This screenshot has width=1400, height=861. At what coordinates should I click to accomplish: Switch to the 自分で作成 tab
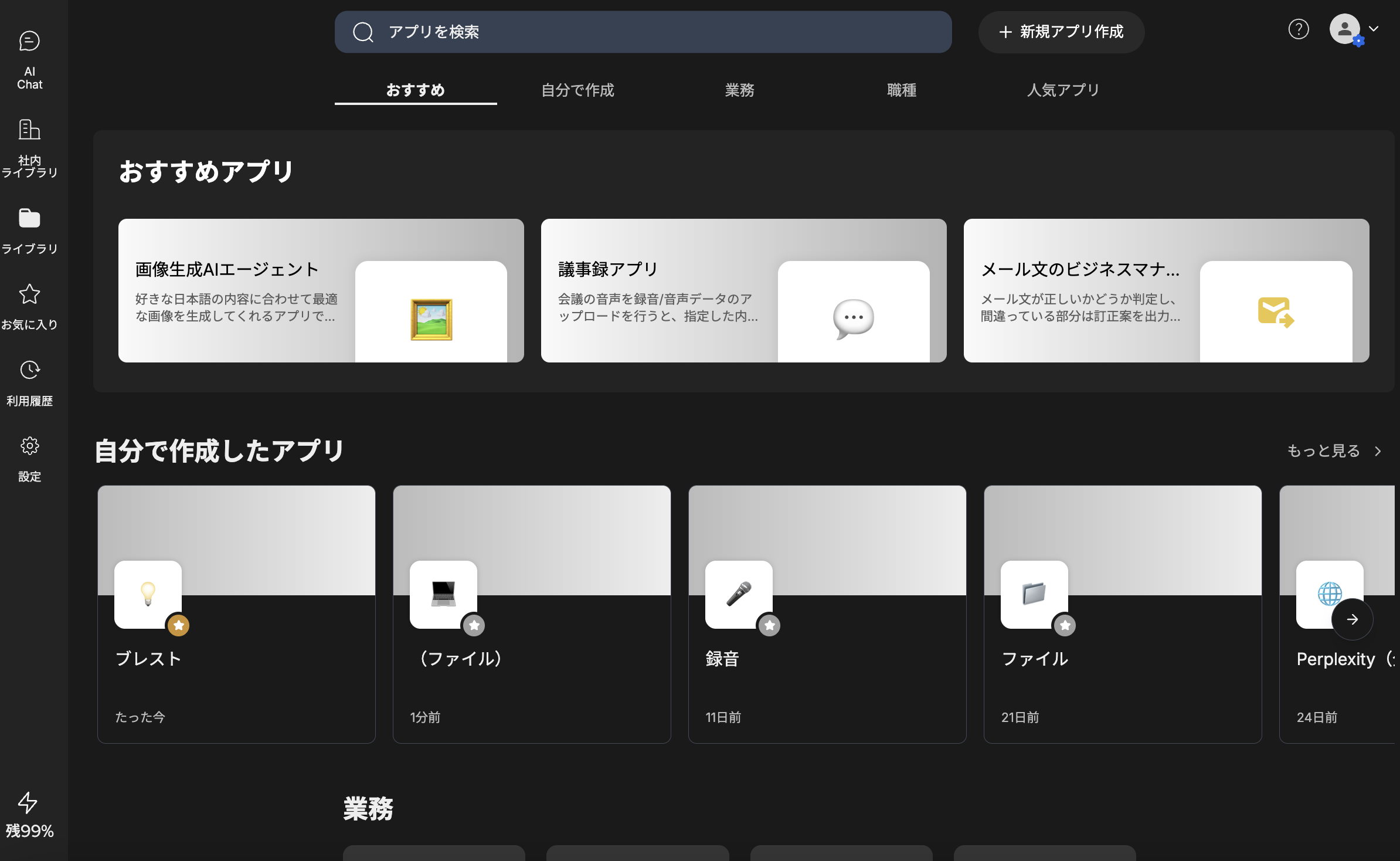pyautogui.click(x=577, y=90)
